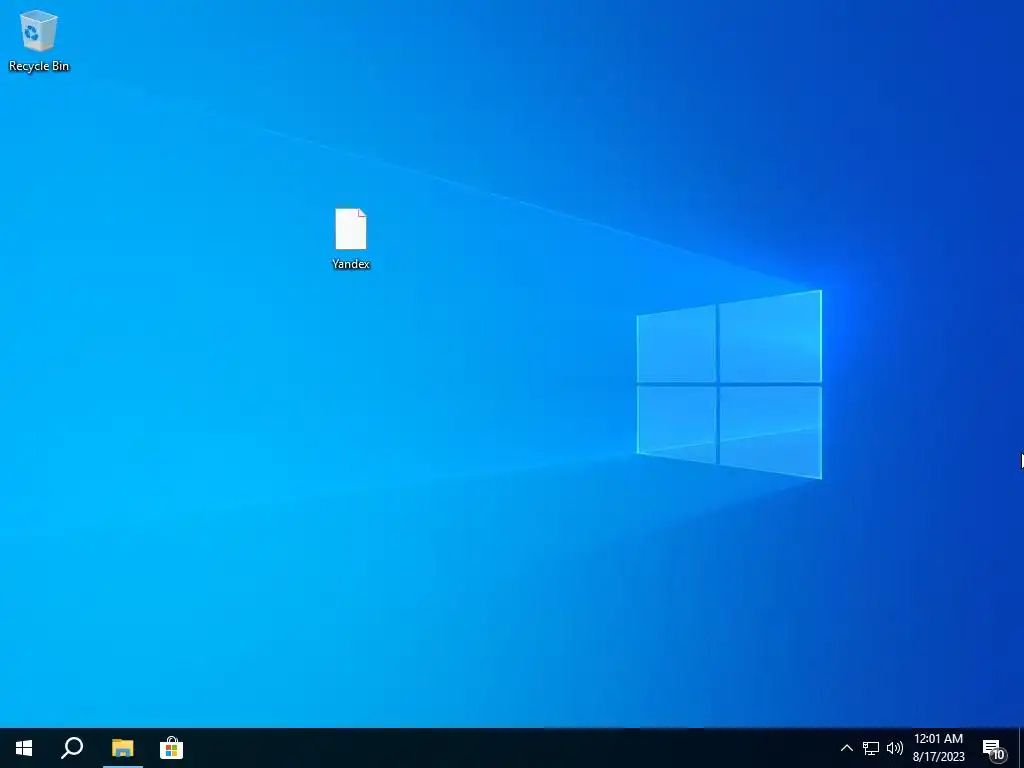Open File Explorer from the taskbar
1024x768 pixels.
(122, 748)
